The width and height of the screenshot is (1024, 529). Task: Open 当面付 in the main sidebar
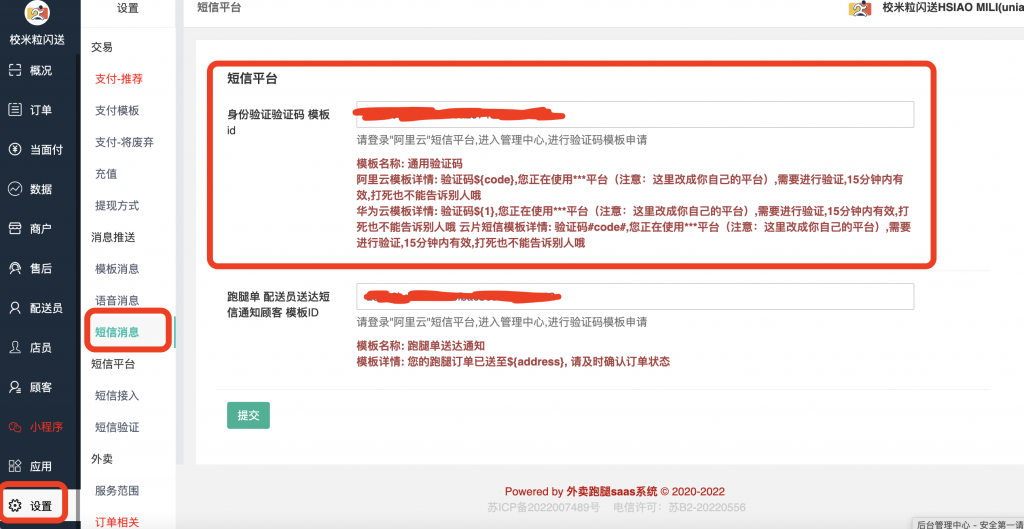(46, 150)
